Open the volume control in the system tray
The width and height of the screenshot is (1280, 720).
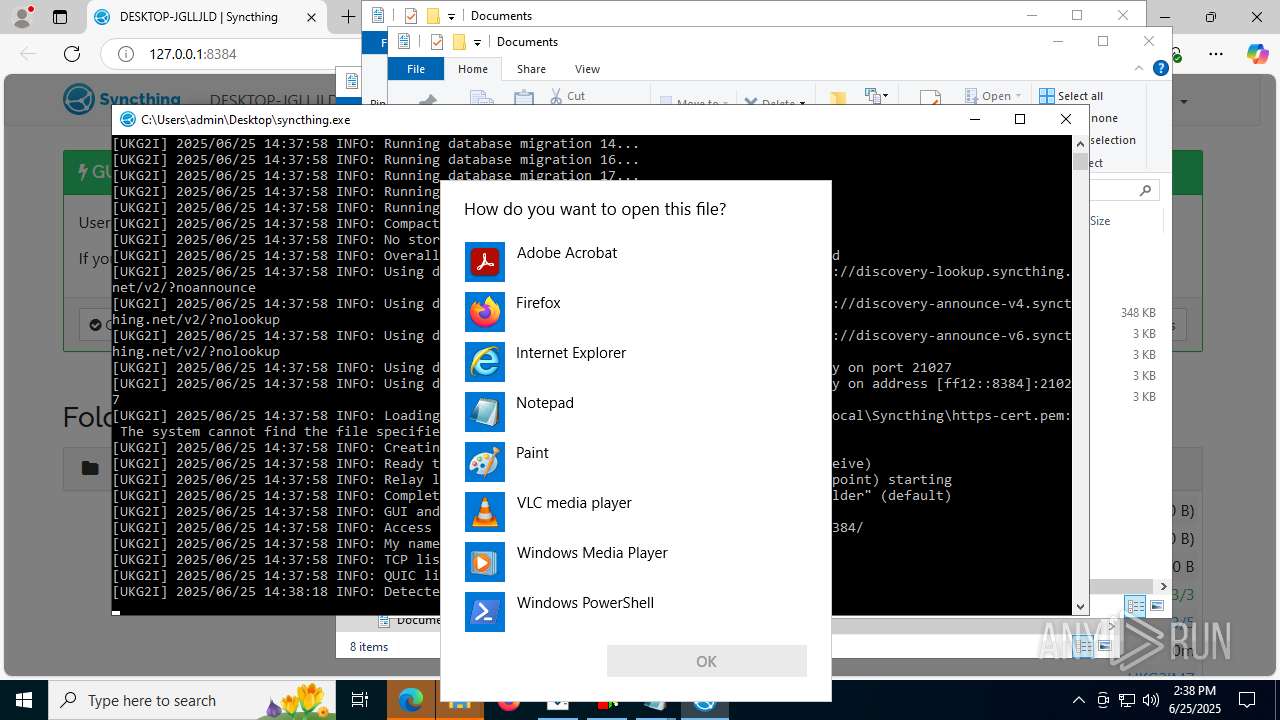tap(1150, 700)
